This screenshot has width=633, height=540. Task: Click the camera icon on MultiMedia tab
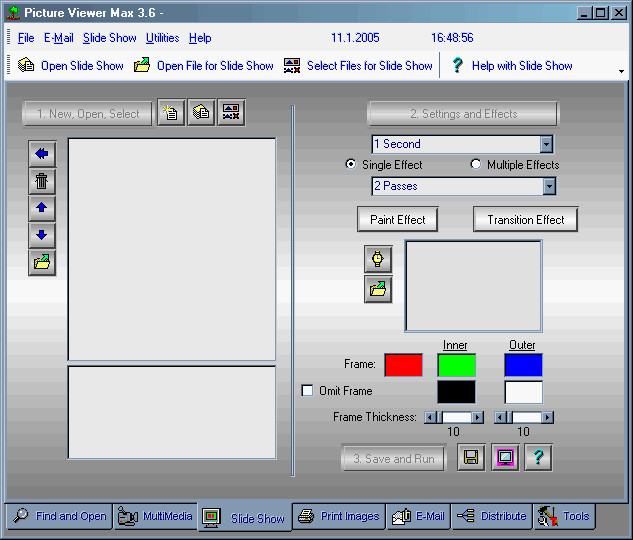(128, 516)
